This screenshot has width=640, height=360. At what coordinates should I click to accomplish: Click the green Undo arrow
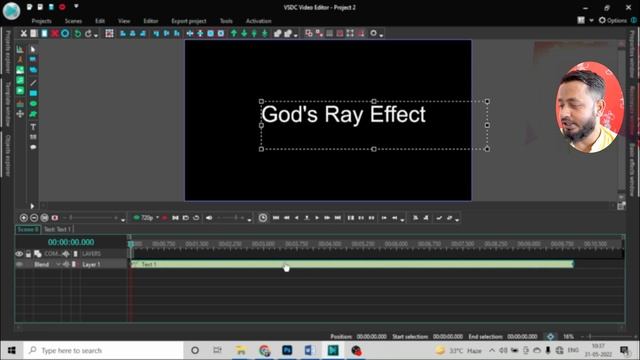pyautogui.click(x=78, y=33)
